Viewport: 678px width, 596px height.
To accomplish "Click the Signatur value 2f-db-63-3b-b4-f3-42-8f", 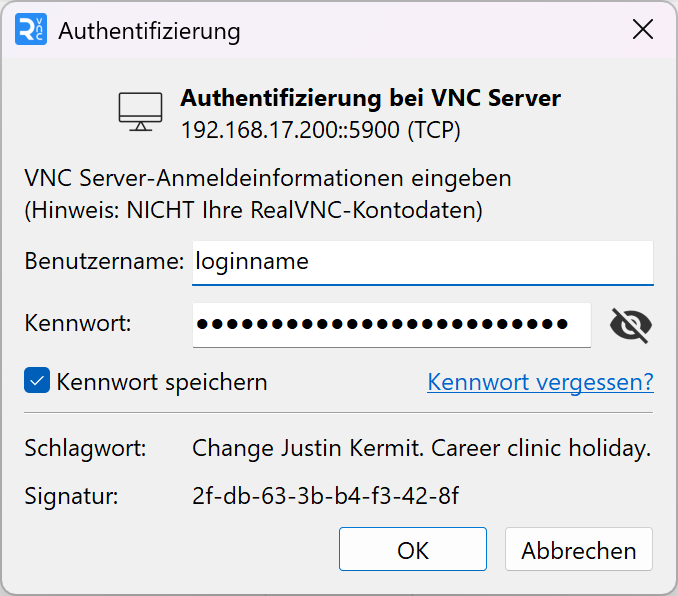I will (x=325, y=495).
